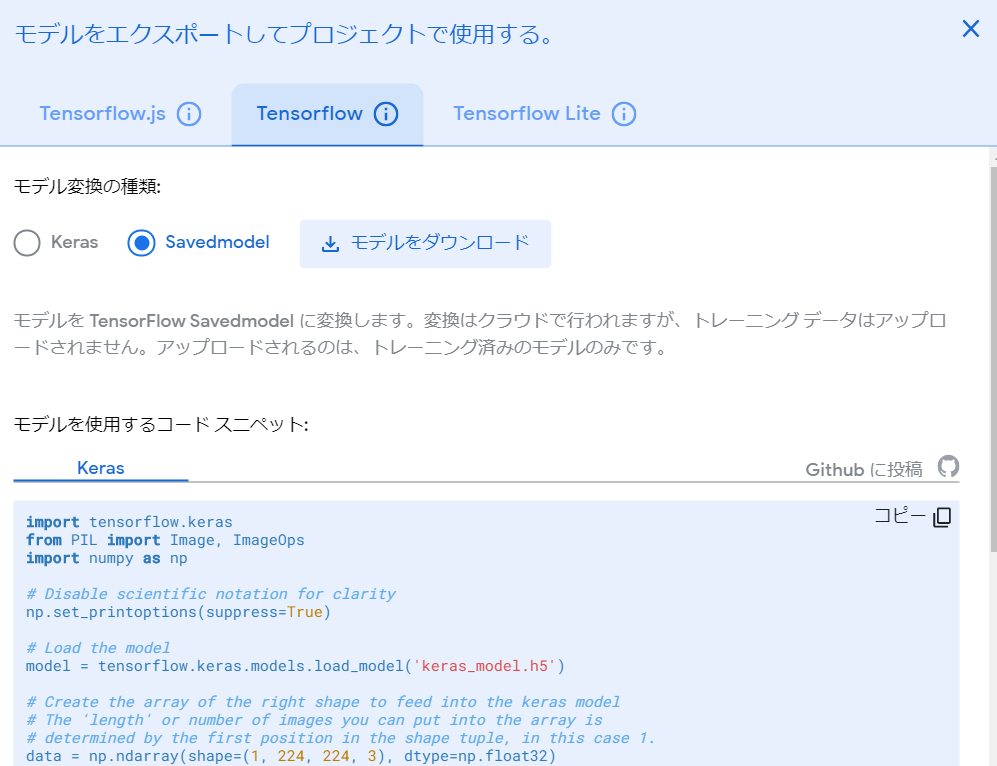Open the info icon beside Tensorflow tab
997x766 pixels.
pyautogui.click(x=385, y=113)
